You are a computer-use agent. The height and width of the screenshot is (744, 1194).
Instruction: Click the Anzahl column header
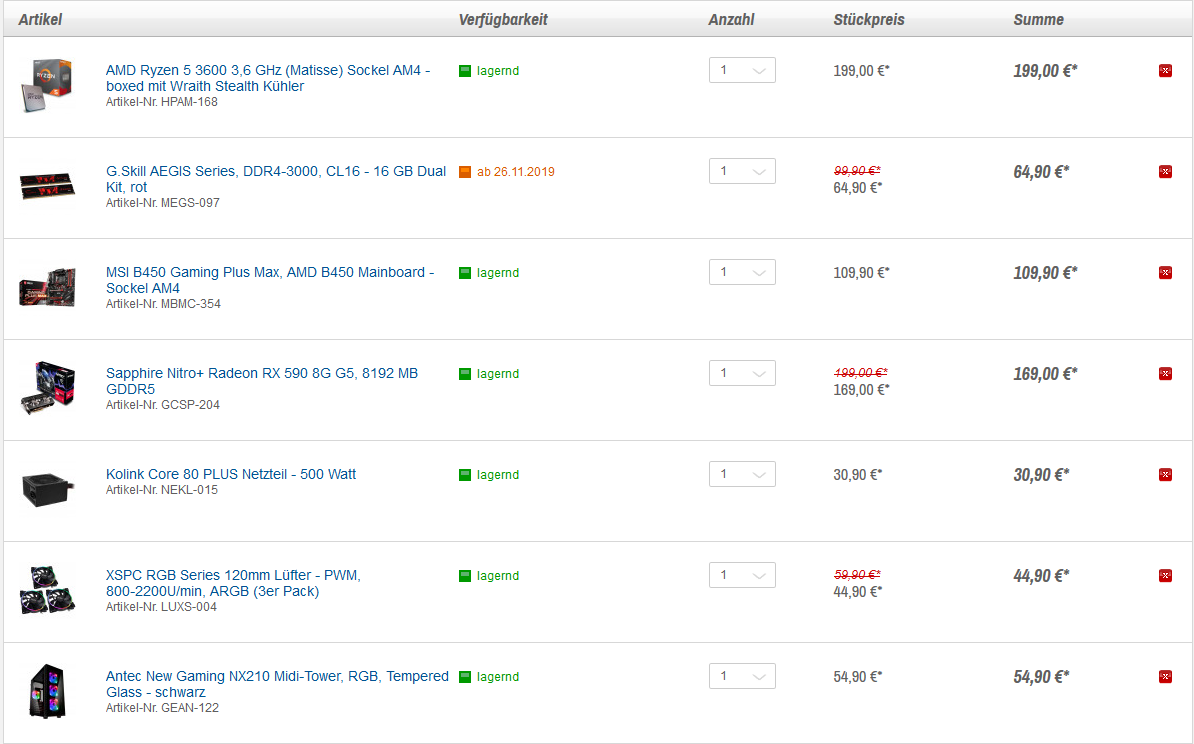coord(731,20)
